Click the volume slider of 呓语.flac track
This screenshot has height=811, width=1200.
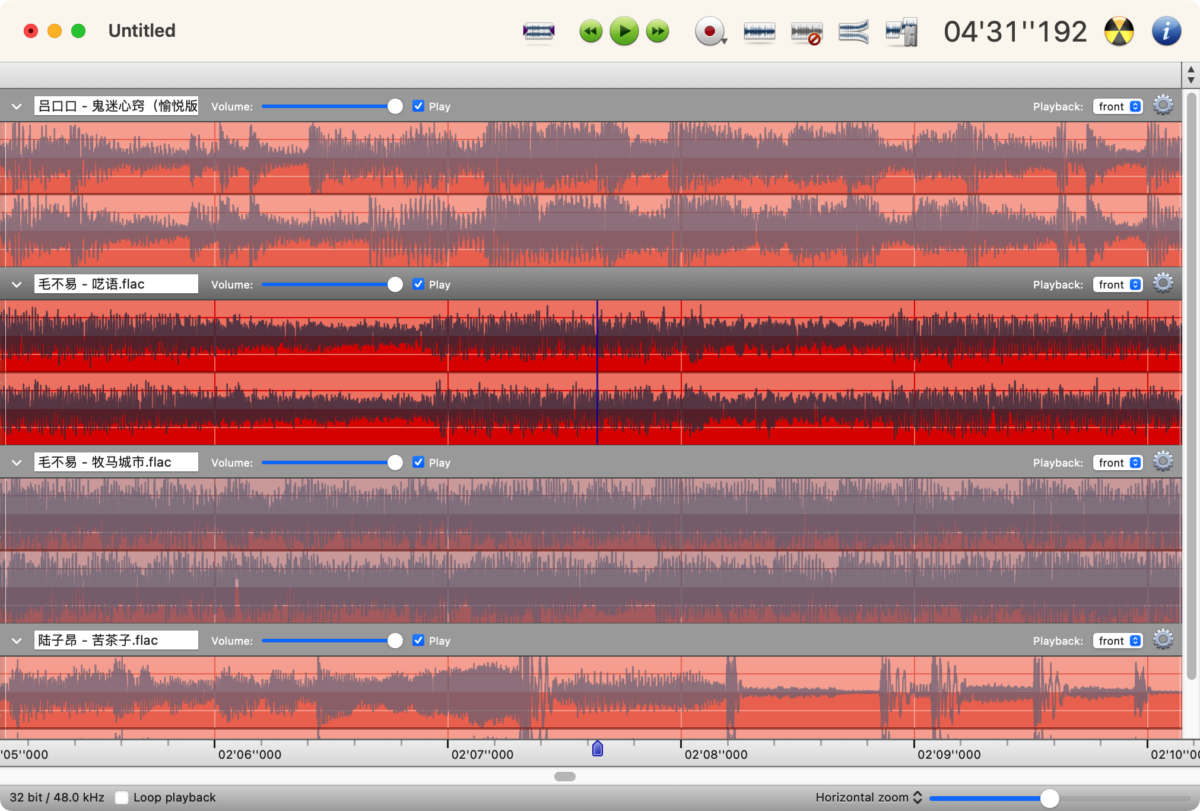point(332,284)
